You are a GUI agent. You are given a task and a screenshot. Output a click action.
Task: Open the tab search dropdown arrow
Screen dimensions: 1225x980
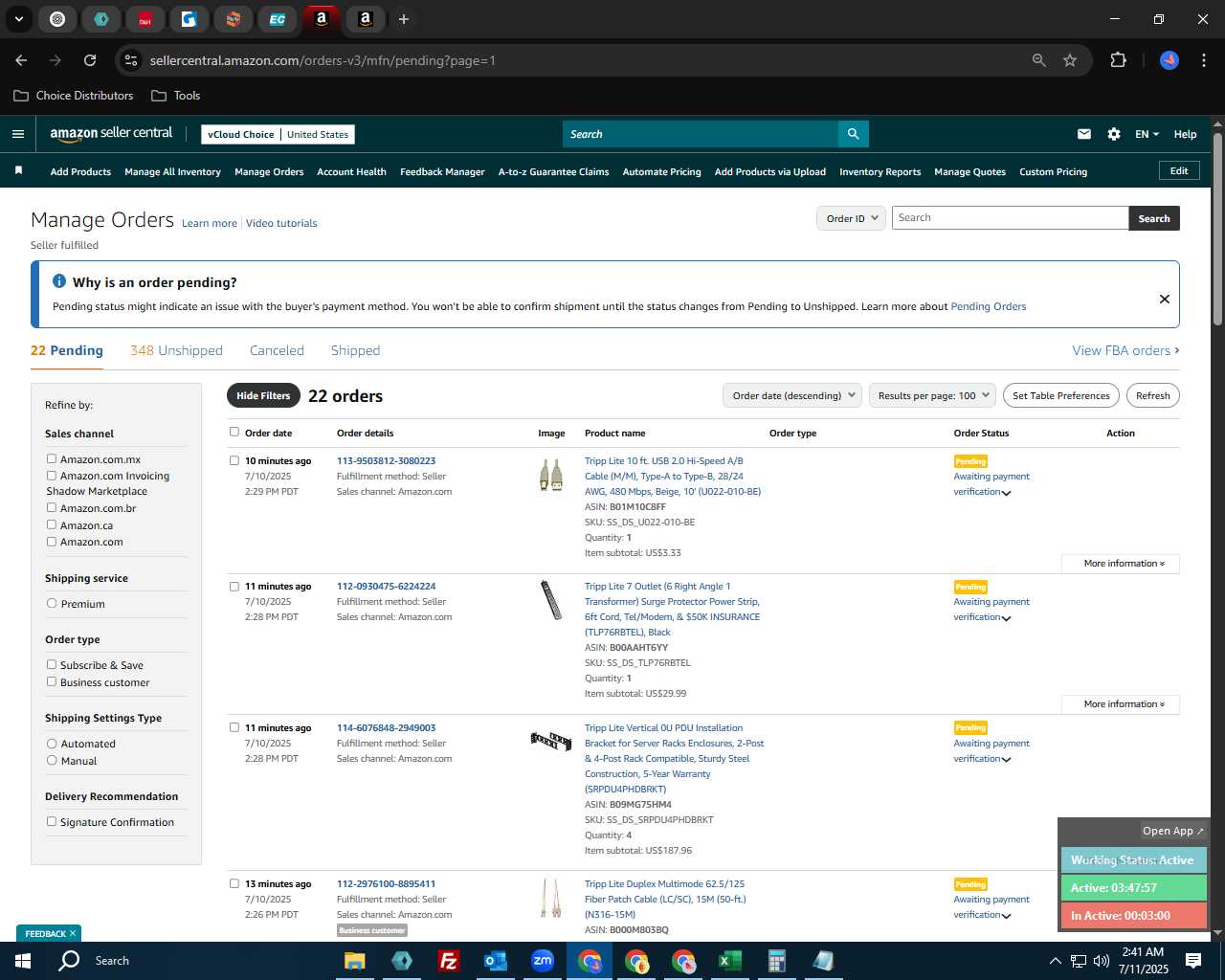pyautogui.click(x=19, y=19)
